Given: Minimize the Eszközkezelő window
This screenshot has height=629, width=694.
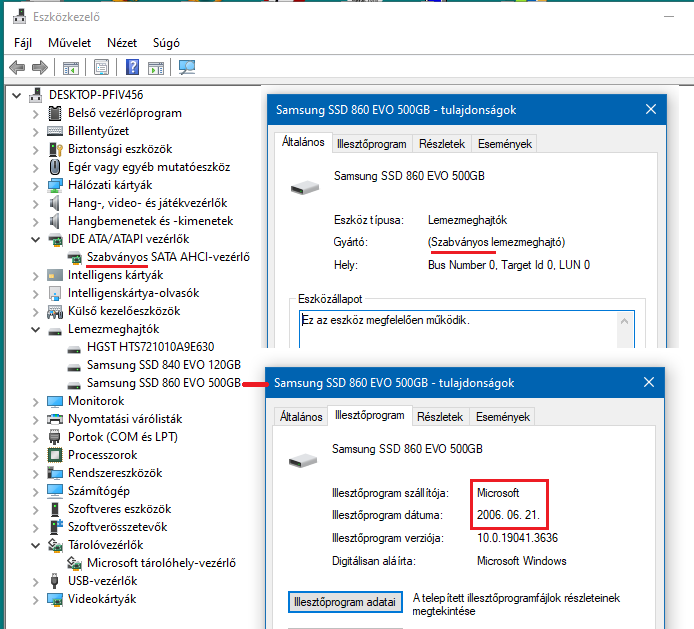Looking at the screenshot, I should tap(669, 17).
